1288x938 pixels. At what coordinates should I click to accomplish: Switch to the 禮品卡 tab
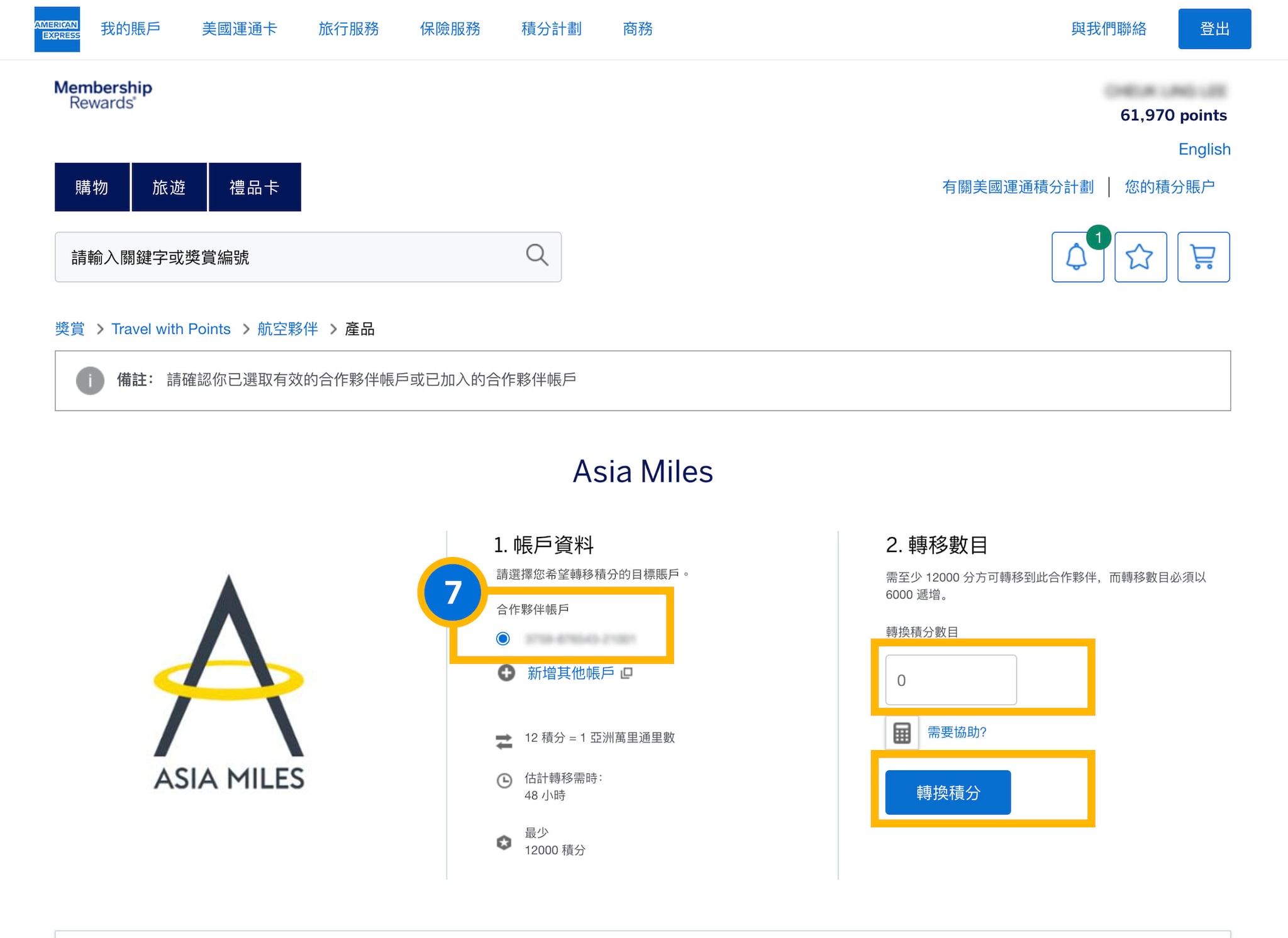point(254,187)
